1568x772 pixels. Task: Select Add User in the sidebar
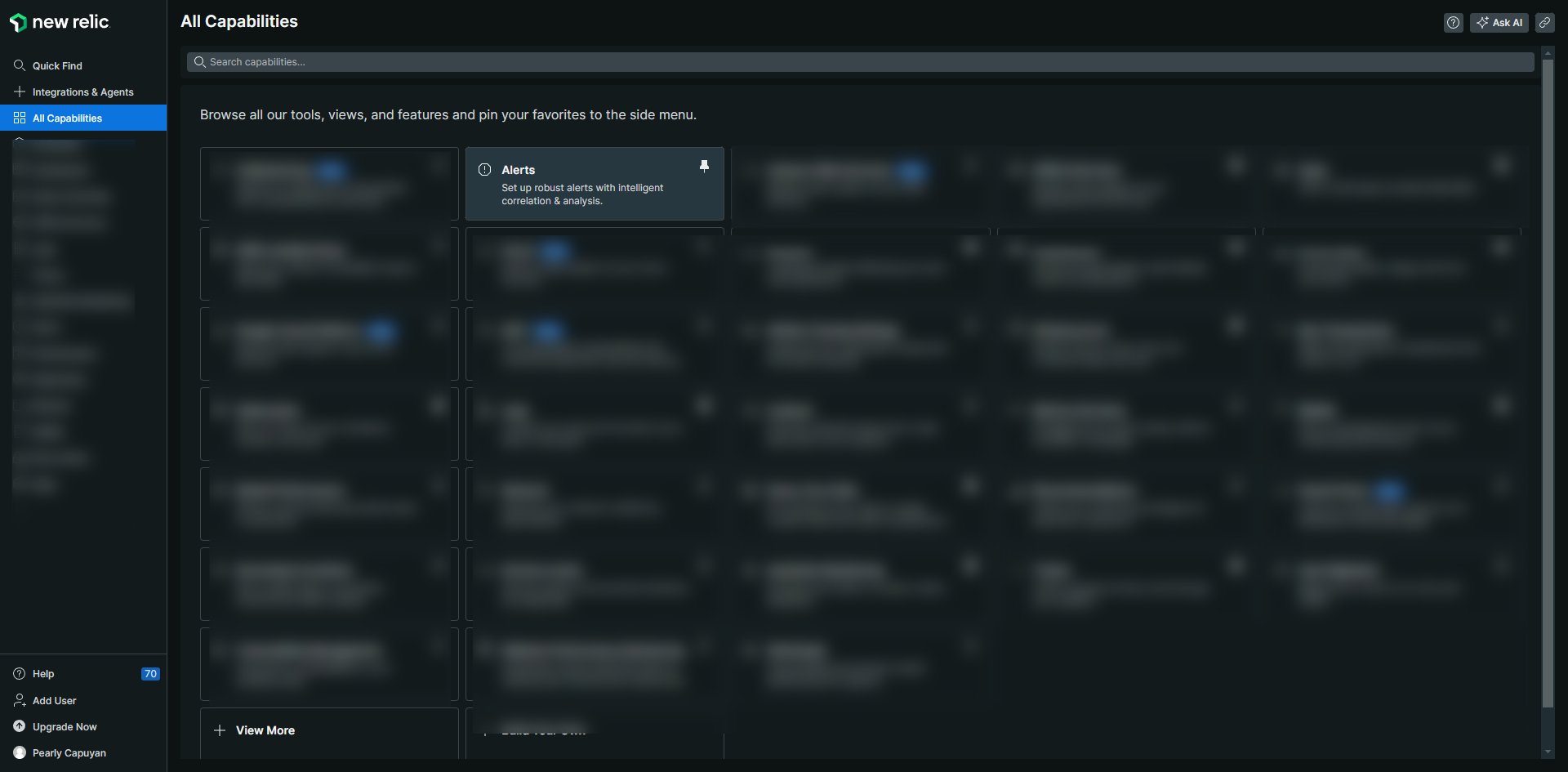[x=83, y=700]
